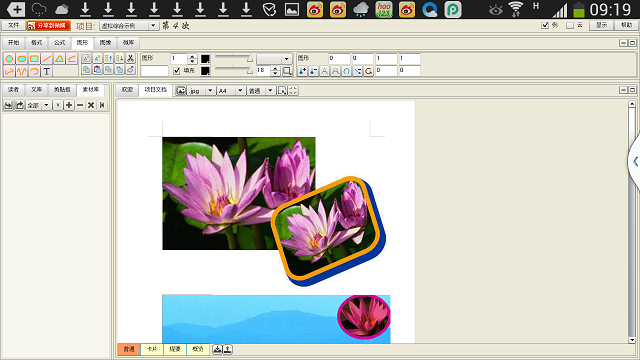Screen dimensions: 640x360
Task: Click the 帮助 help button
Action: pos(627,25)
